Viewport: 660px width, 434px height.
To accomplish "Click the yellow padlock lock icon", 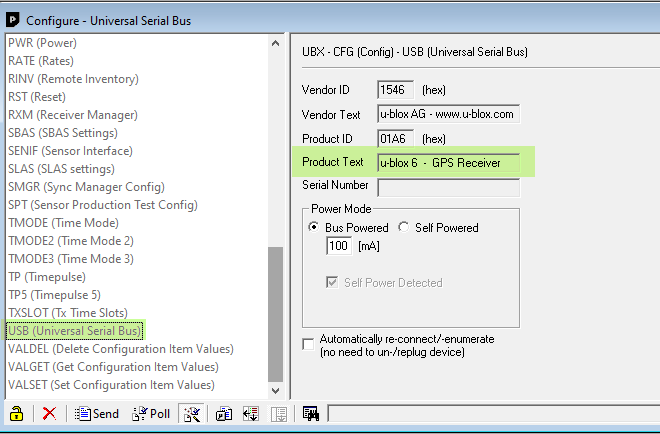I will coord(16,414).
